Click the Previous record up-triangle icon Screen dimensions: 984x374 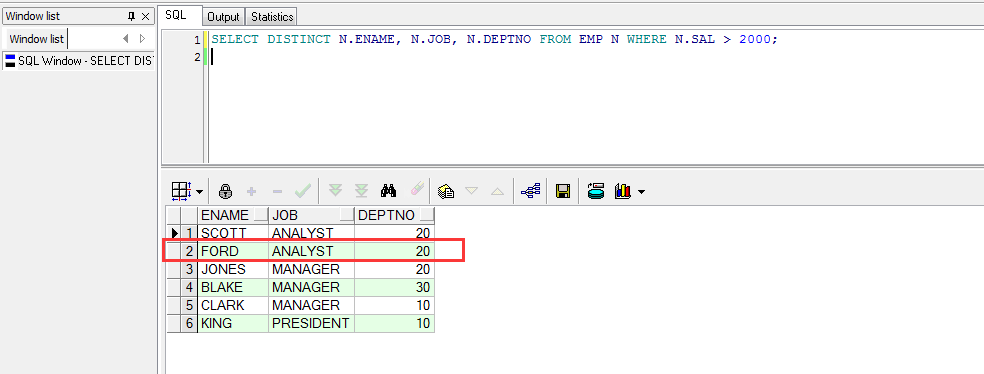497,191
